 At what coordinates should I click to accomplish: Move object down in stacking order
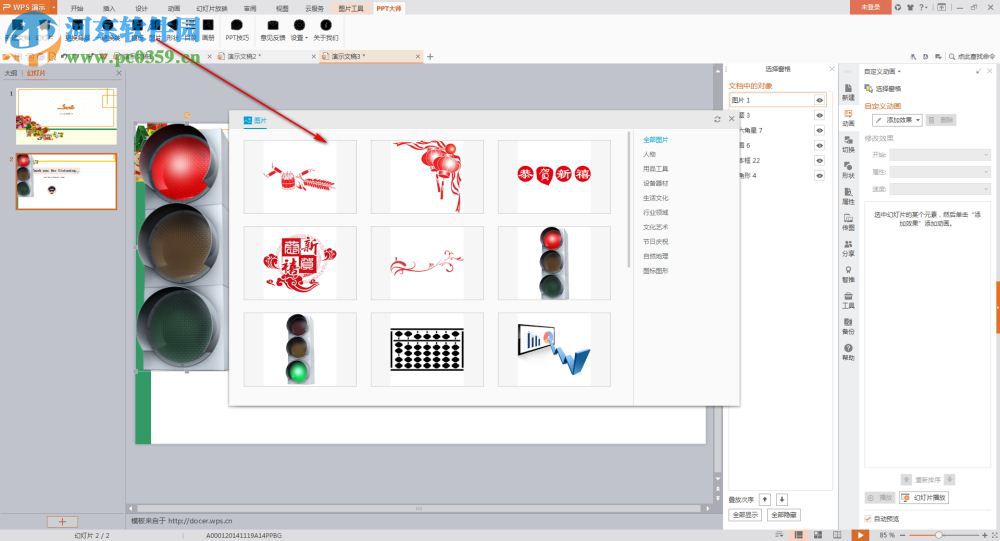[781, 500]
